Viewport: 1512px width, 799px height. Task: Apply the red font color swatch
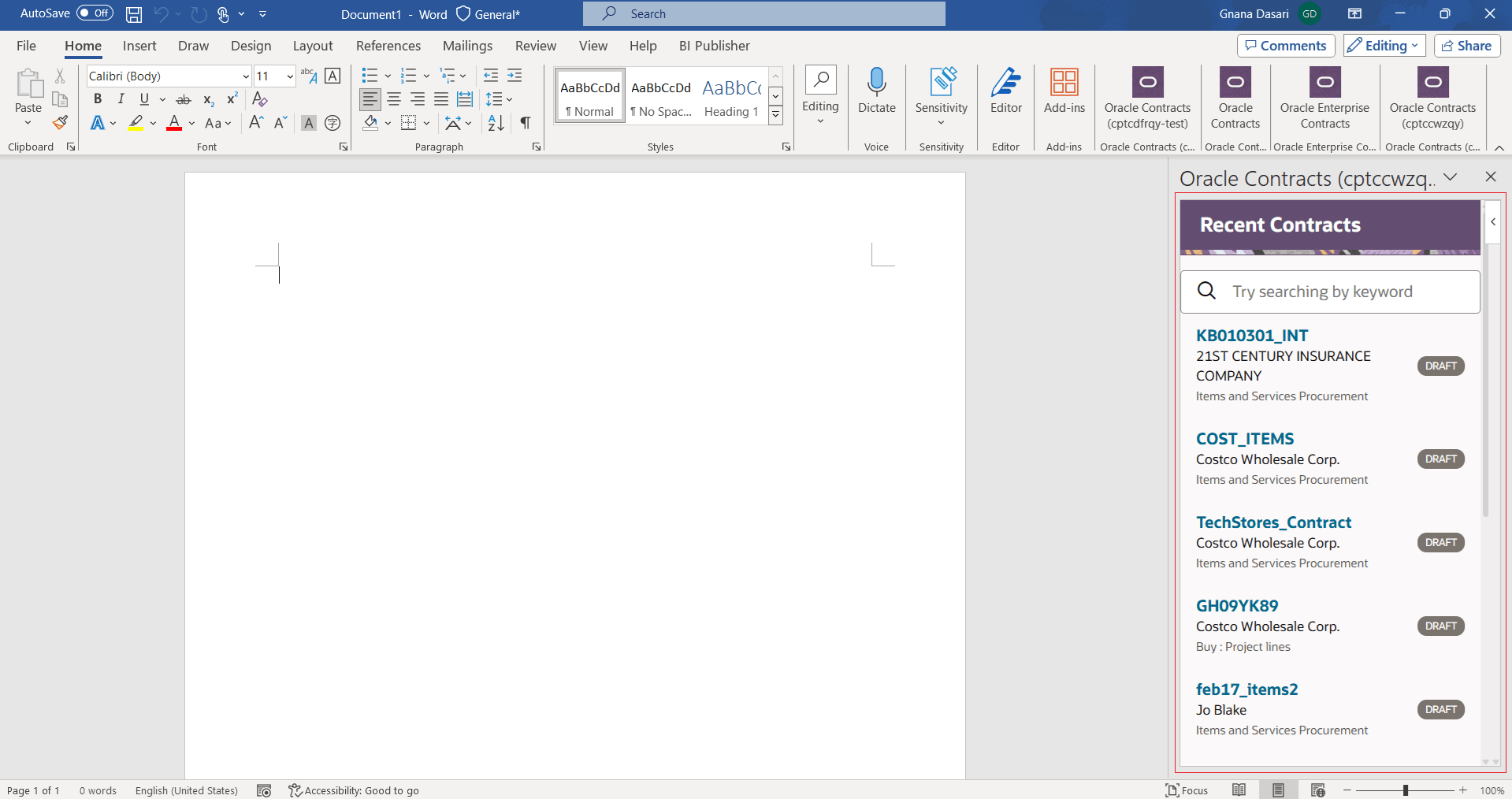coord(173,123)
